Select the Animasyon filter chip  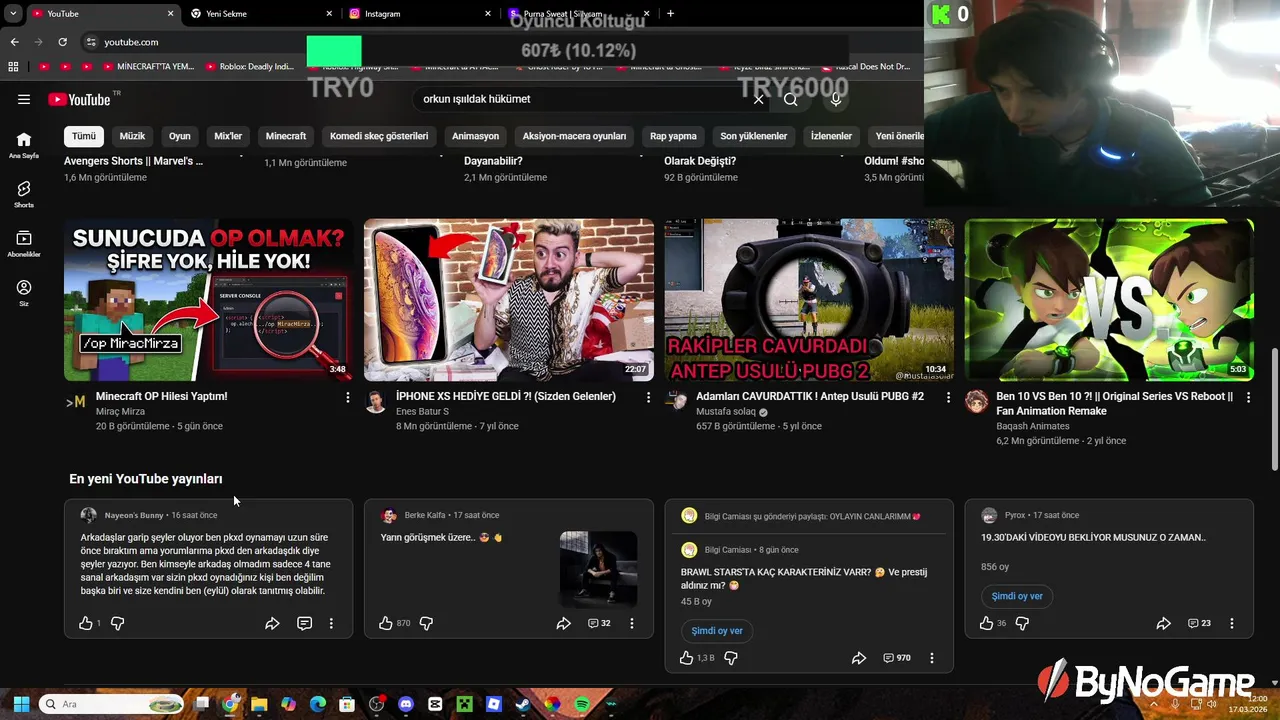click(475, 136)
